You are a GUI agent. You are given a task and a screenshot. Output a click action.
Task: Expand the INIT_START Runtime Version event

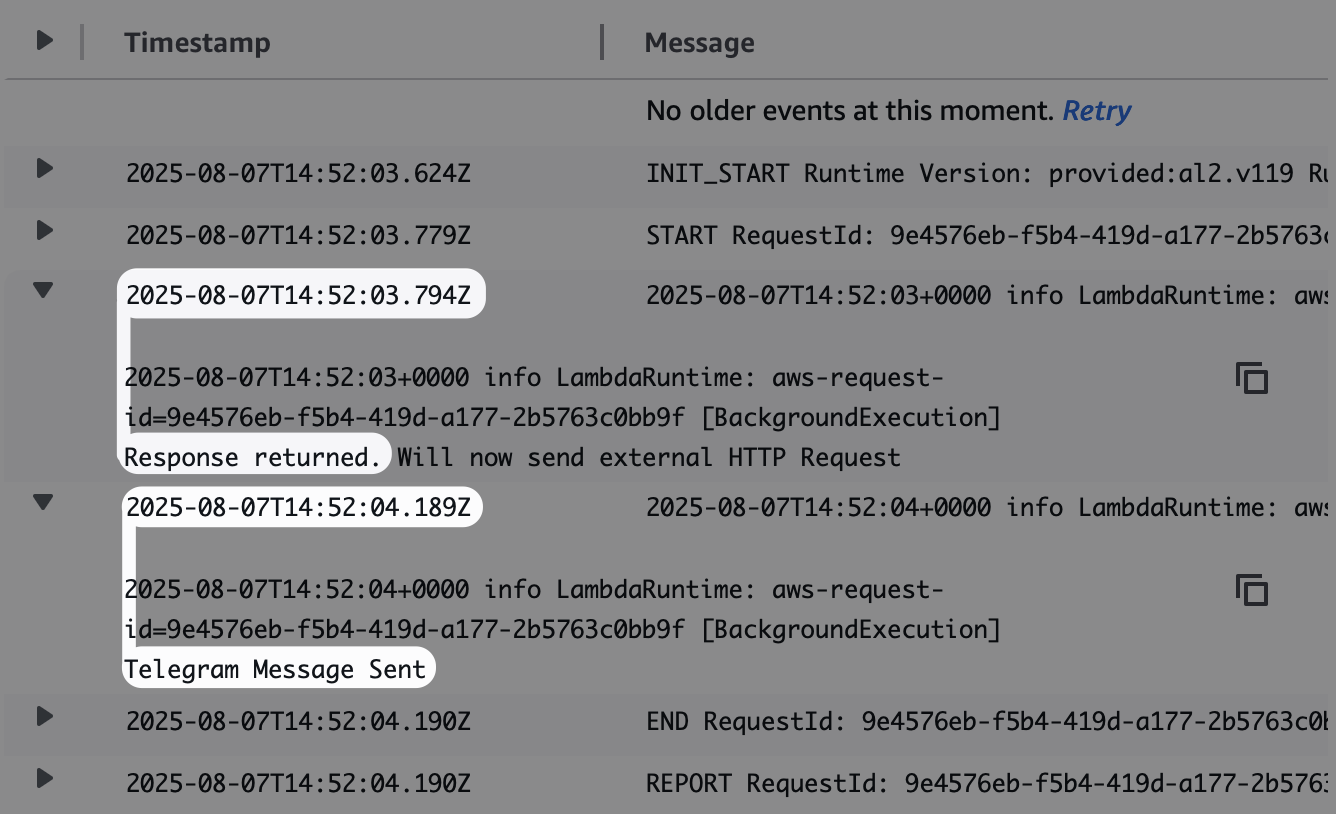[44, 168]
